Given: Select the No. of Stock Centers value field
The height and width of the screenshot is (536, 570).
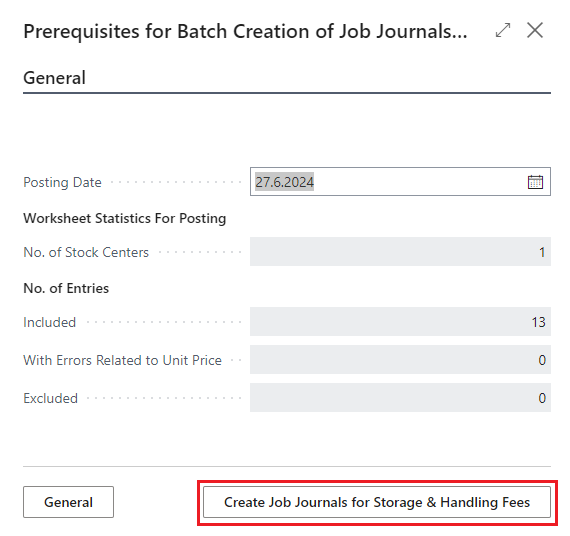Looking at the screenshot, I should [400, 252].
